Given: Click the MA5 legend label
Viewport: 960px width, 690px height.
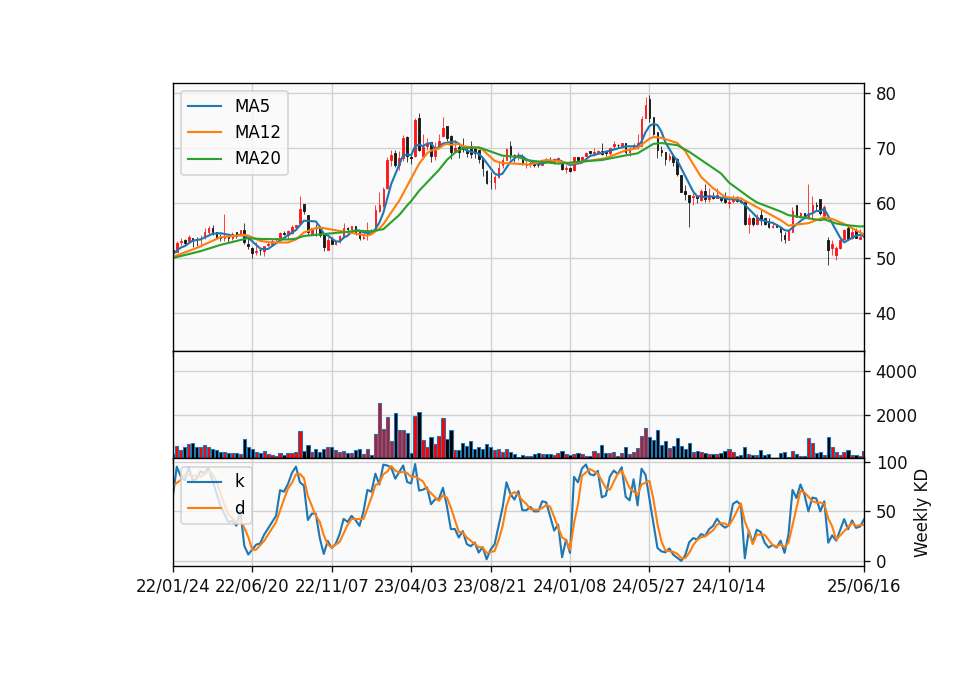Looking at the screenshot, I should click(252, 106).
